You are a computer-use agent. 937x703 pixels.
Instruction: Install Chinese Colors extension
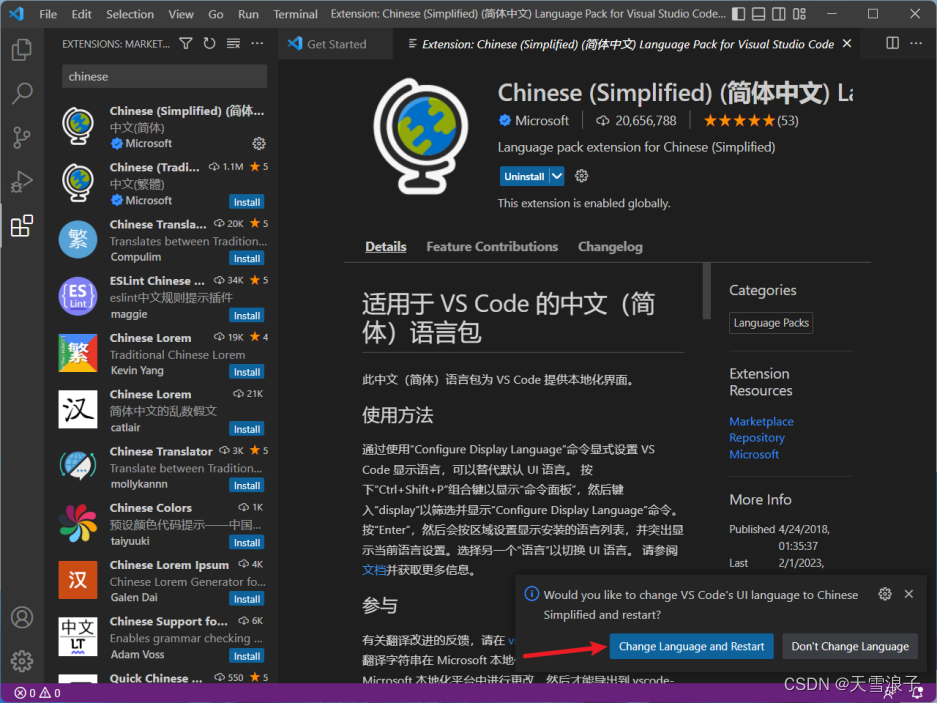point(247,542)
